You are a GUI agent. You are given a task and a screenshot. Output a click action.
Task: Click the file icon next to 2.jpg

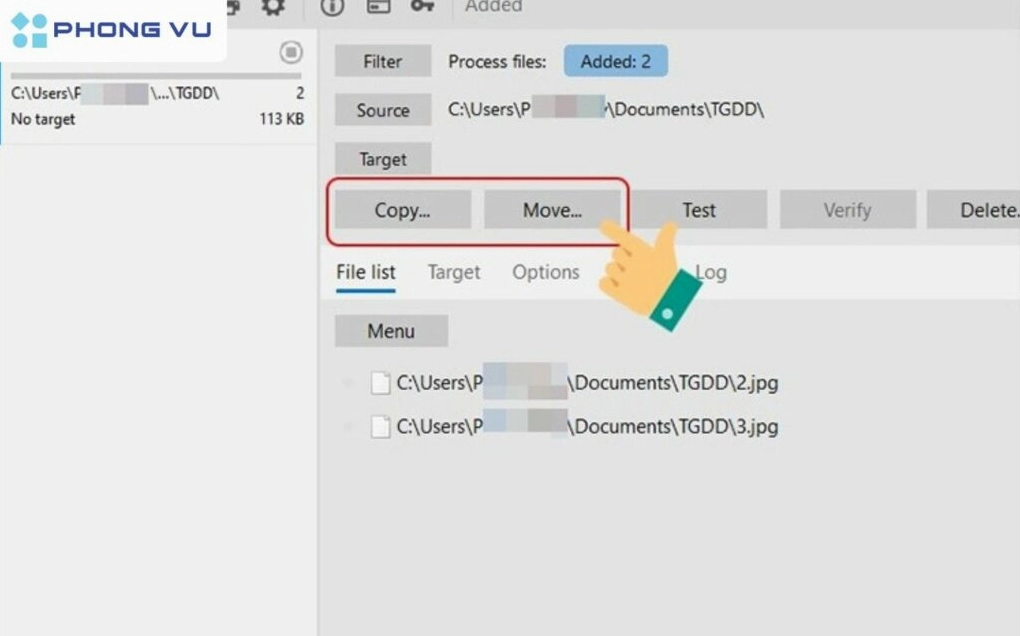(x=380, y=383)
